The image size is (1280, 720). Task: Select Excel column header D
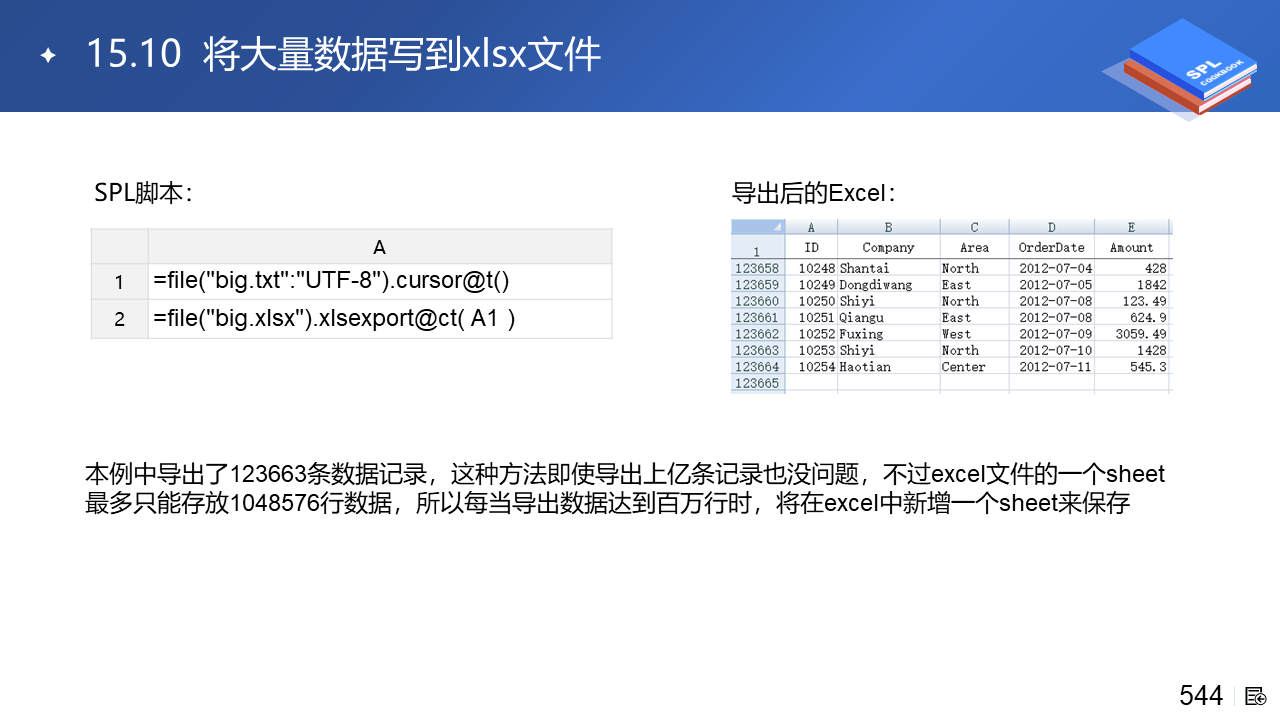point(1052,227)
